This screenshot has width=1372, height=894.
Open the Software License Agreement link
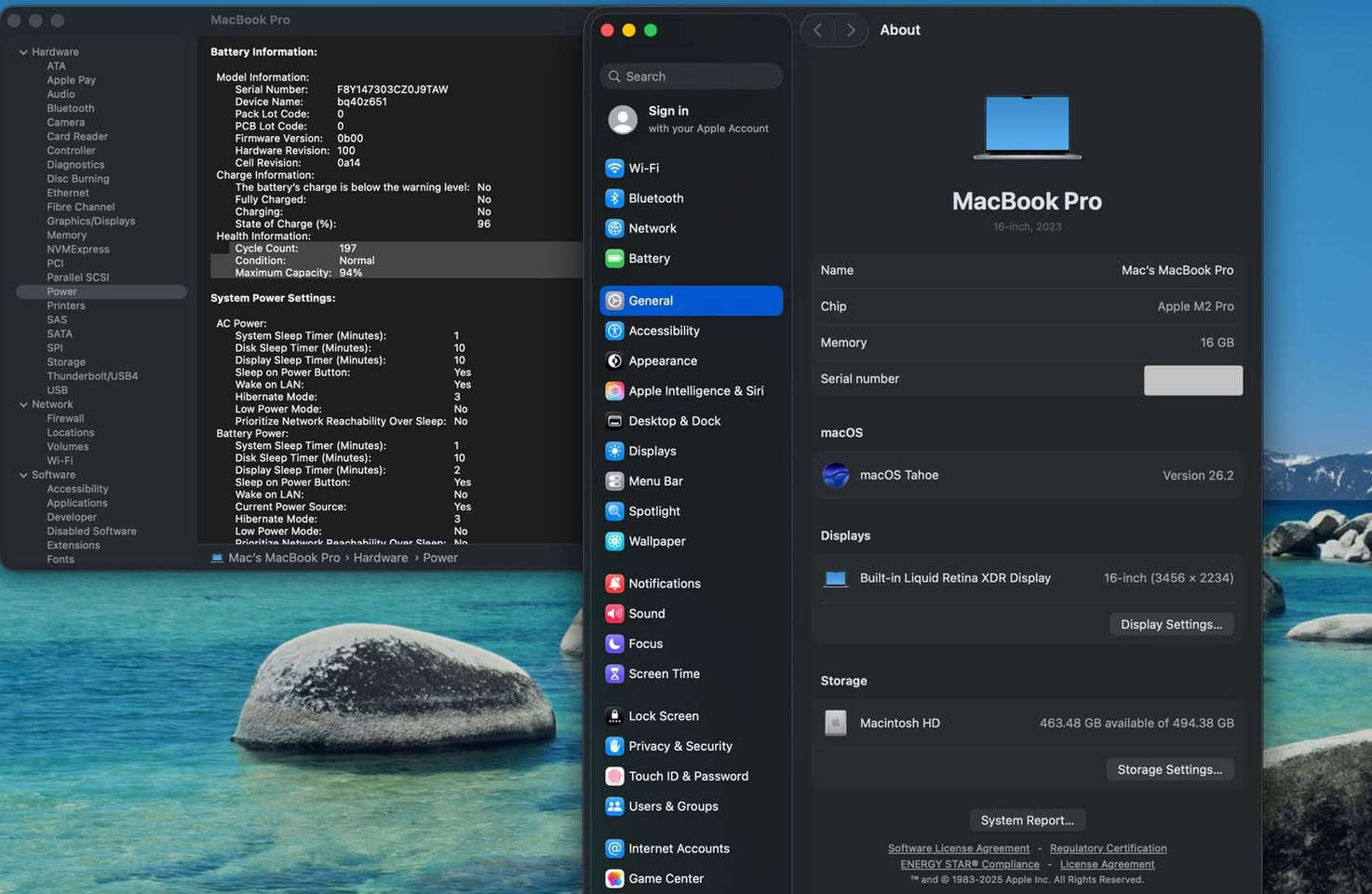(x=959, y=847)
